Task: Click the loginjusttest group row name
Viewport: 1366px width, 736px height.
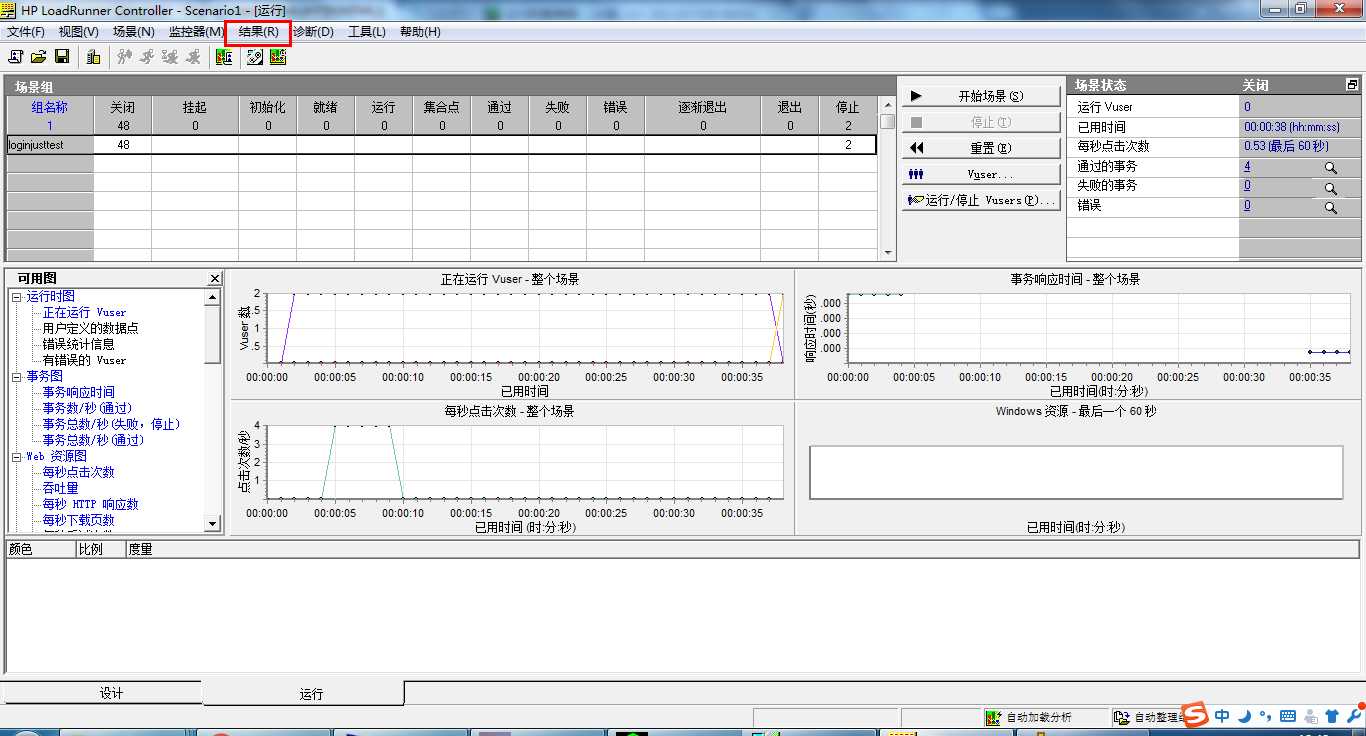Action: point(35,145)
